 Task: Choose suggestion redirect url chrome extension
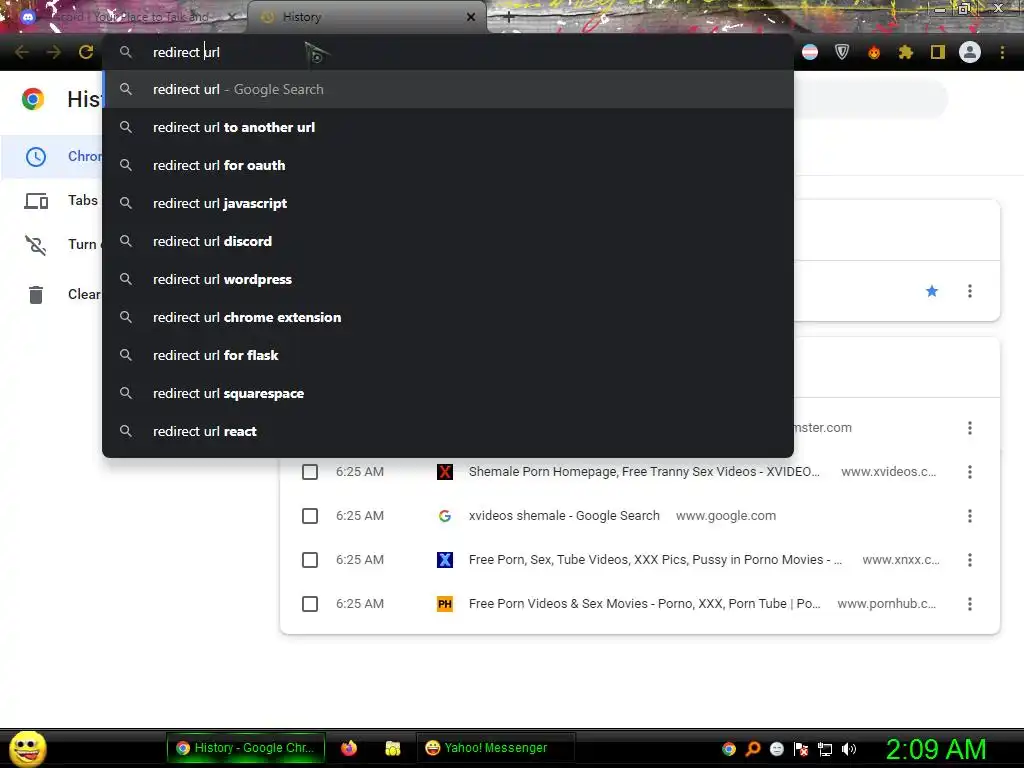448,317
